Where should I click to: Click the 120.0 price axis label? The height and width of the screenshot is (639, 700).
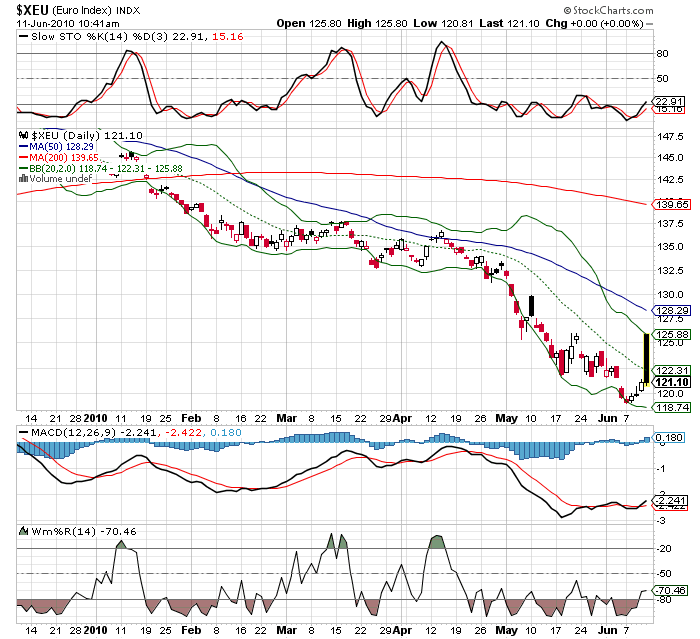pyautogui.click(x=670, y=394)
